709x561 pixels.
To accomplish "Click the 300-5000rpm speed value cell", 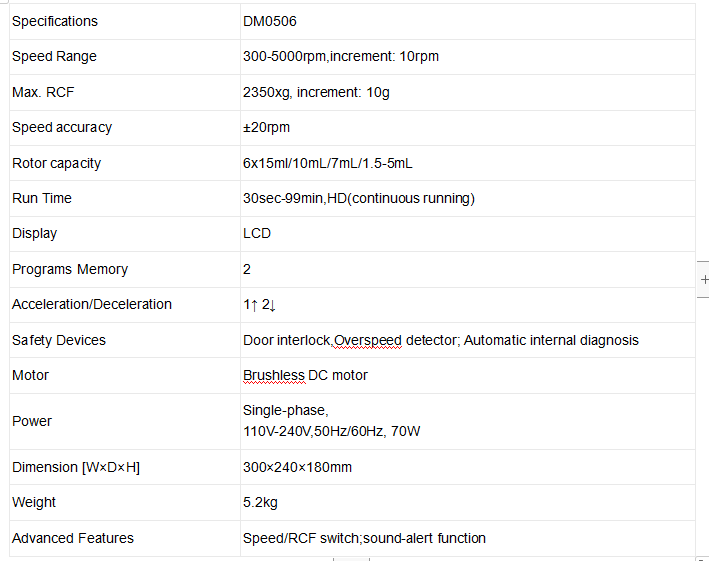I will pyautogui.click(x=340, y=56).
